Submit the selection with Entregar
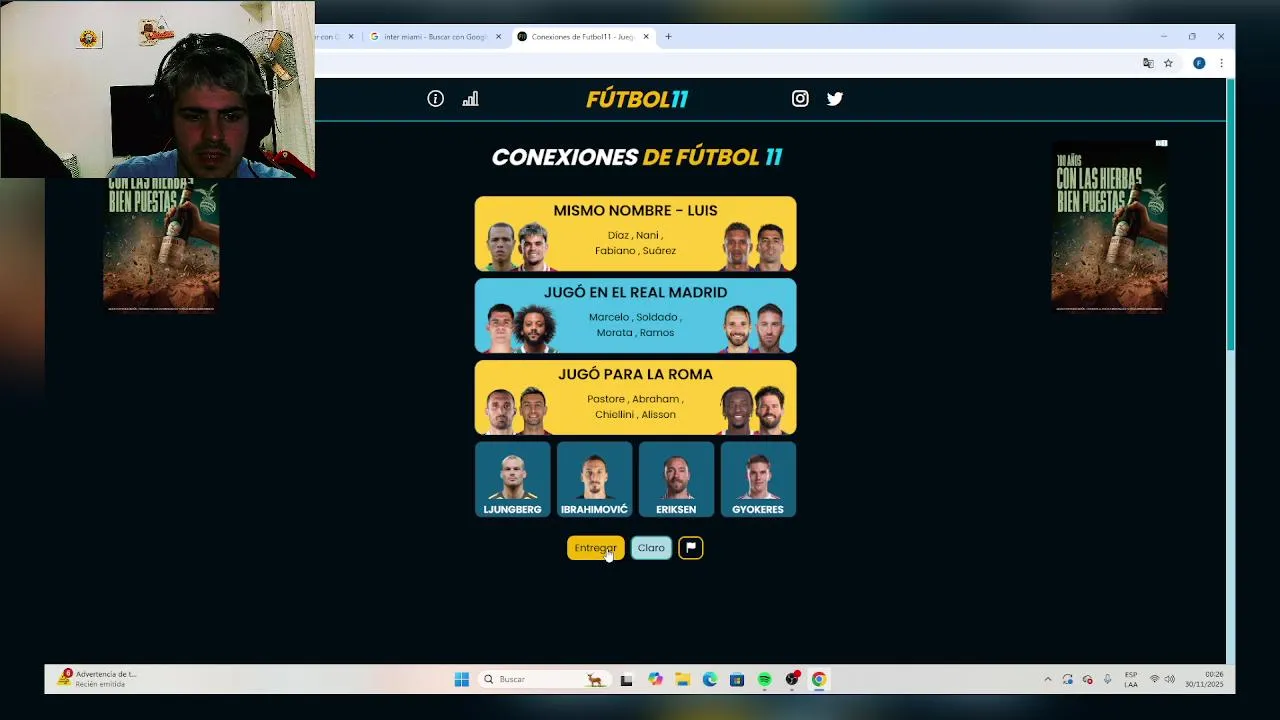 pos(595,547)
